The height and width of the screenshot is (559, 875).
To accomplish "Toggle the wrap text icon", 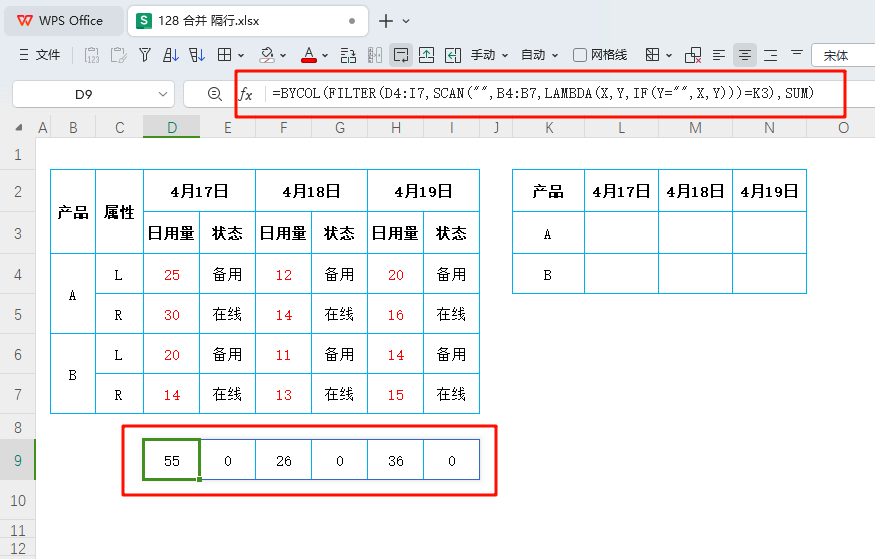I will click(x=401, y=55).
